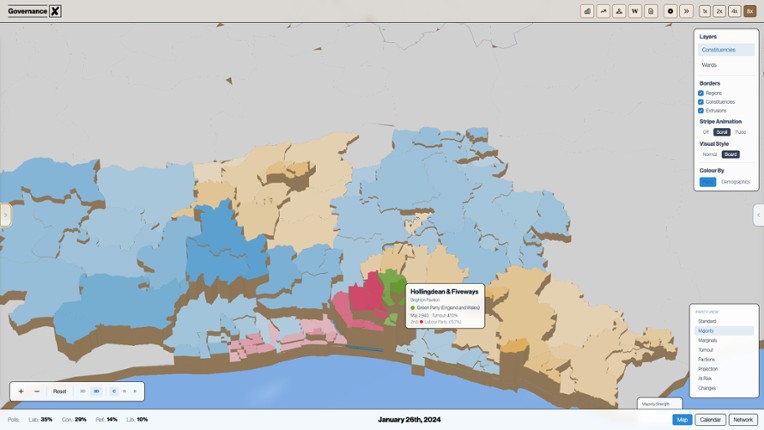Switch to the Calendar tab
This screenshot has height=430, width=764.
710,420
